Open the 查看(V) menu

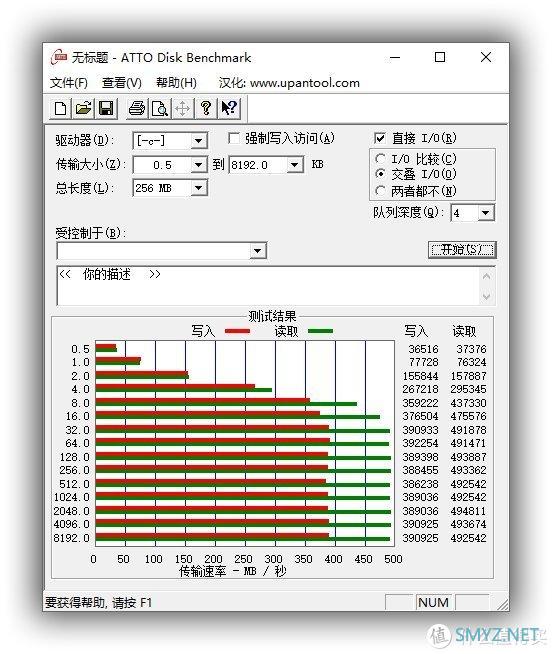pyautogui.click(x=121, y=83)
